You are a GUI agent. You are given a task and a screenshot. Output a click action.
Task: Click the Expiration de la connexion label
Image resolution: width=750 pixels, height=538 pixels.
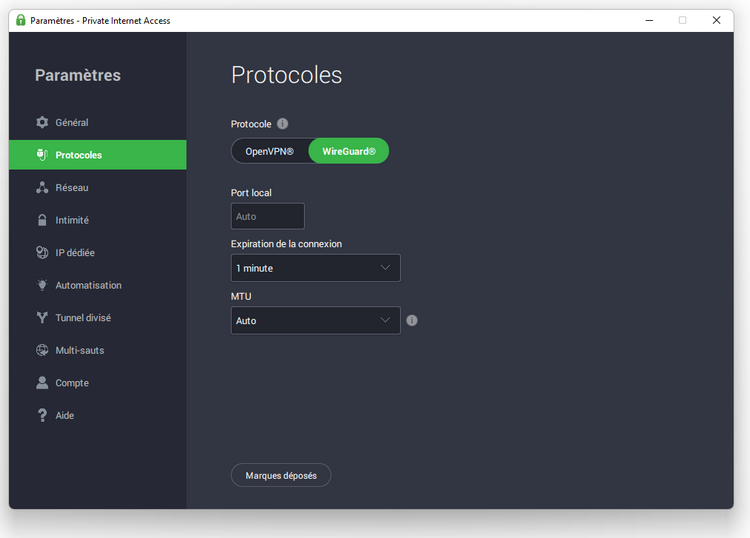[x=287, y=244]
